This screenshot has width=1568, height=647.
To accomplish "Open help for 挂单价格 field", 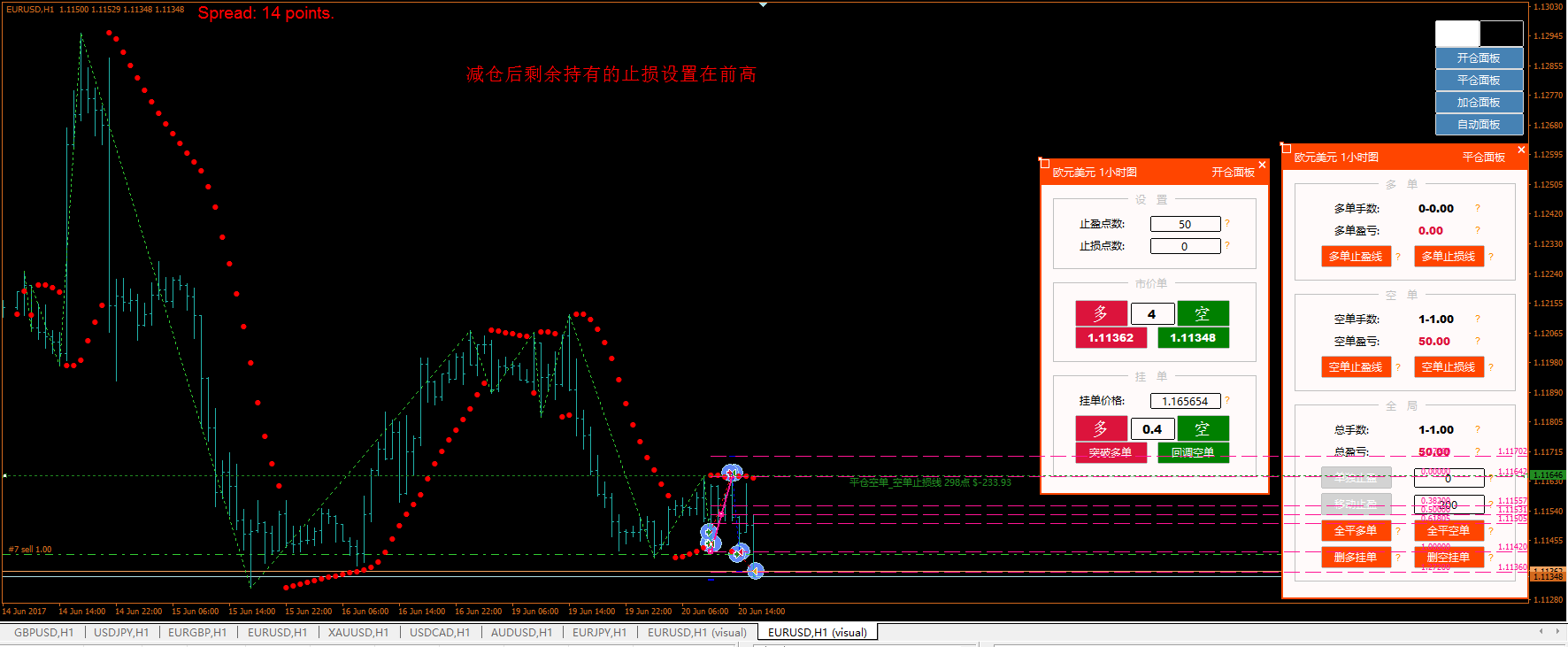I will (1227, 401).
